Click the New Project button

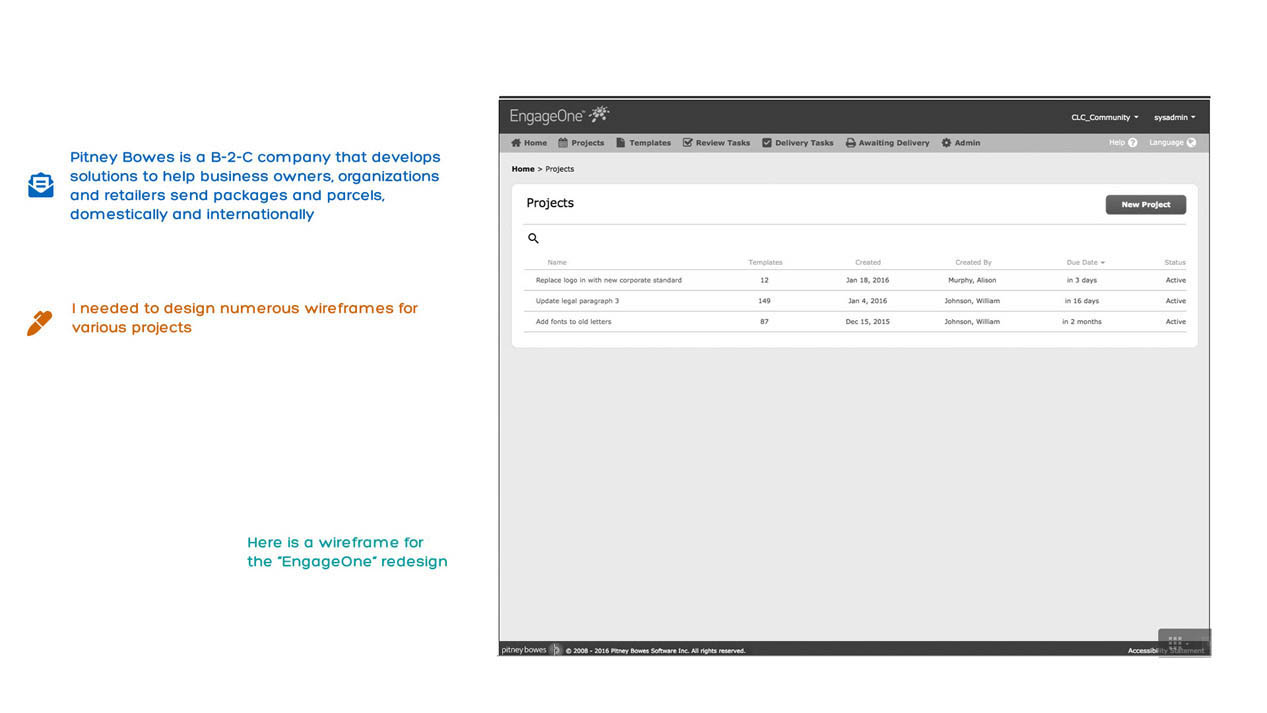pyautogui.click(x=1145, y=204)
